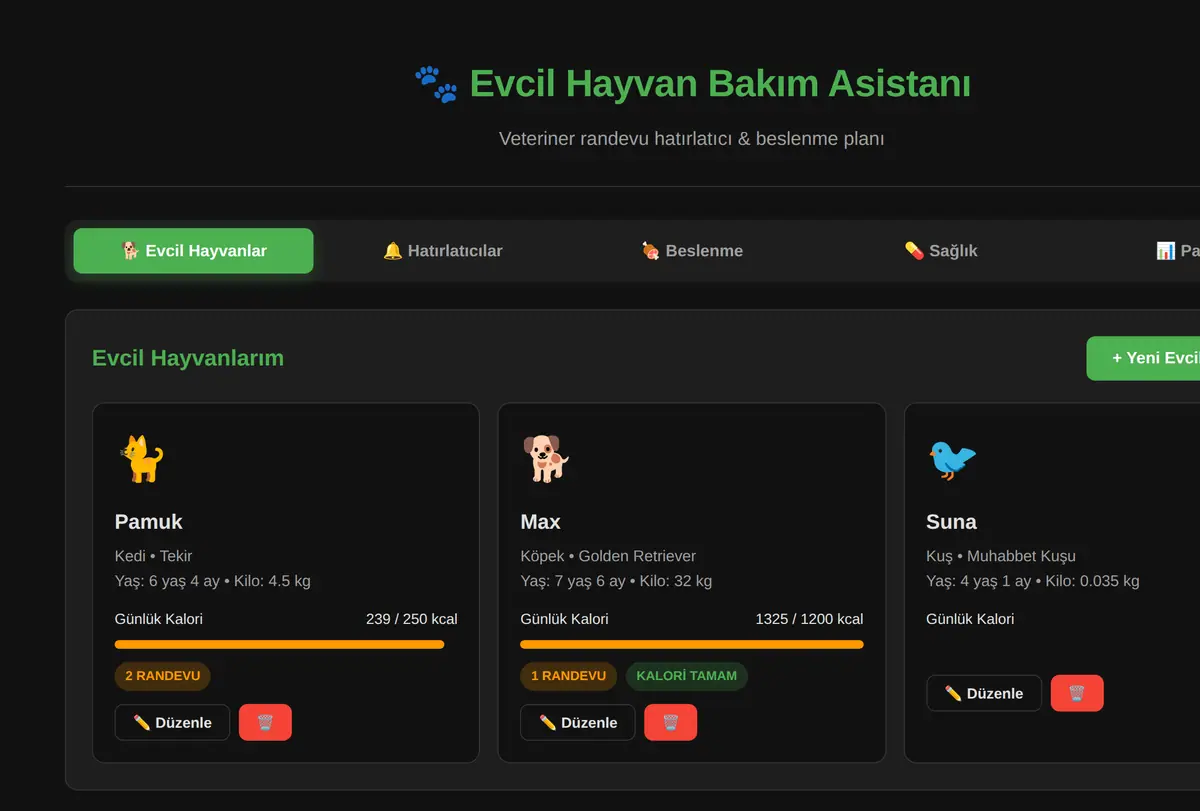This screenshot has width=1200, height=811.
Task: Click Pamuk's daily calorie progress bar
Action: tap(286, 645)
